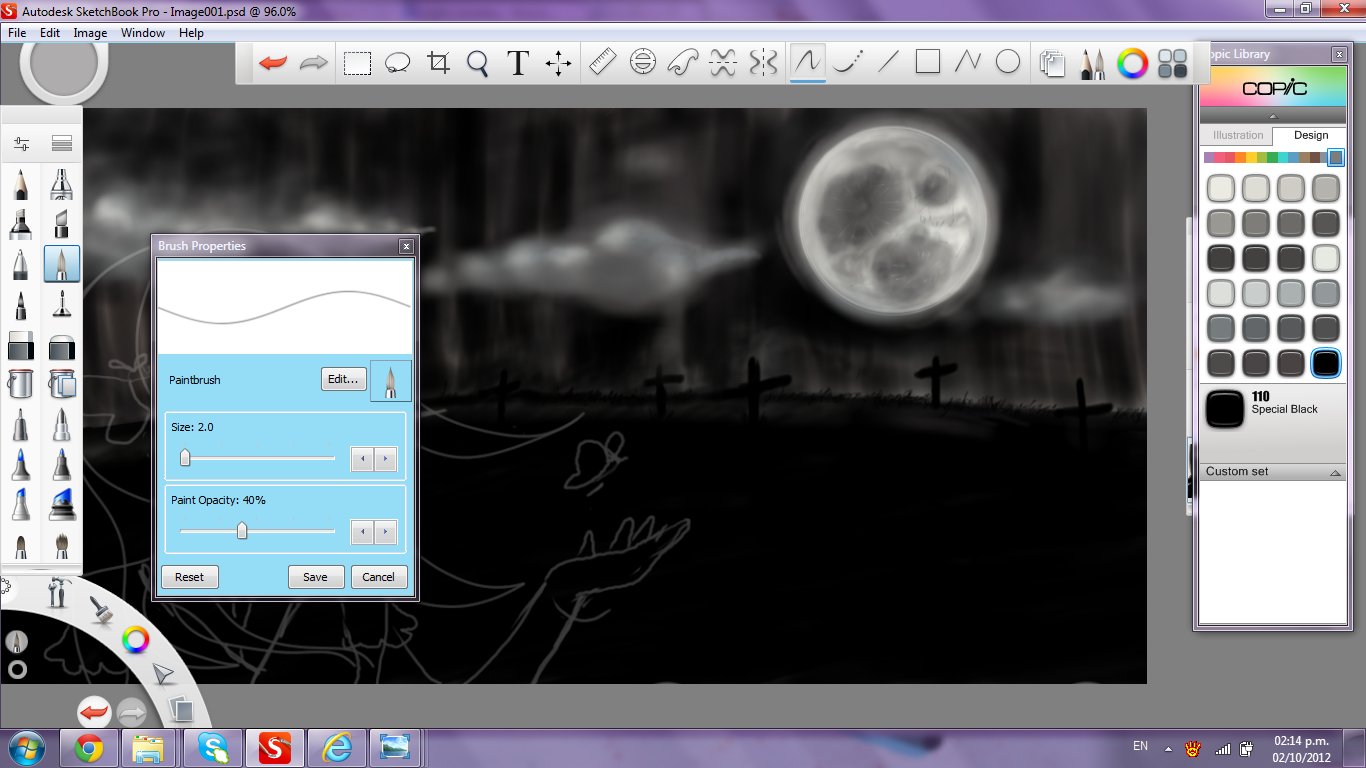Select the chisel-tip marker brush
The height and width of the screenshot is (768, 1366).
[x=62, y=224]
